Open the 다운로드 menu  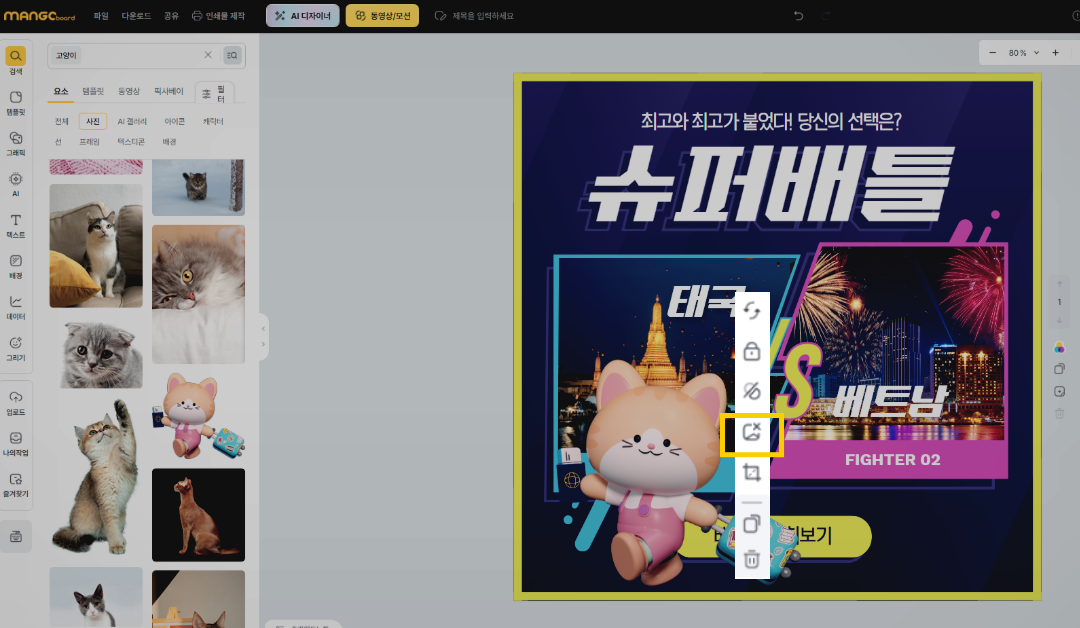point(136,16)
